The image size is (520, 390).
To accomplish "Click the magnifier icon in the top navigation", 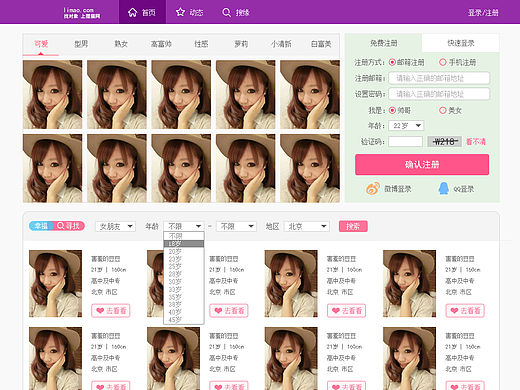I will 226,12.
